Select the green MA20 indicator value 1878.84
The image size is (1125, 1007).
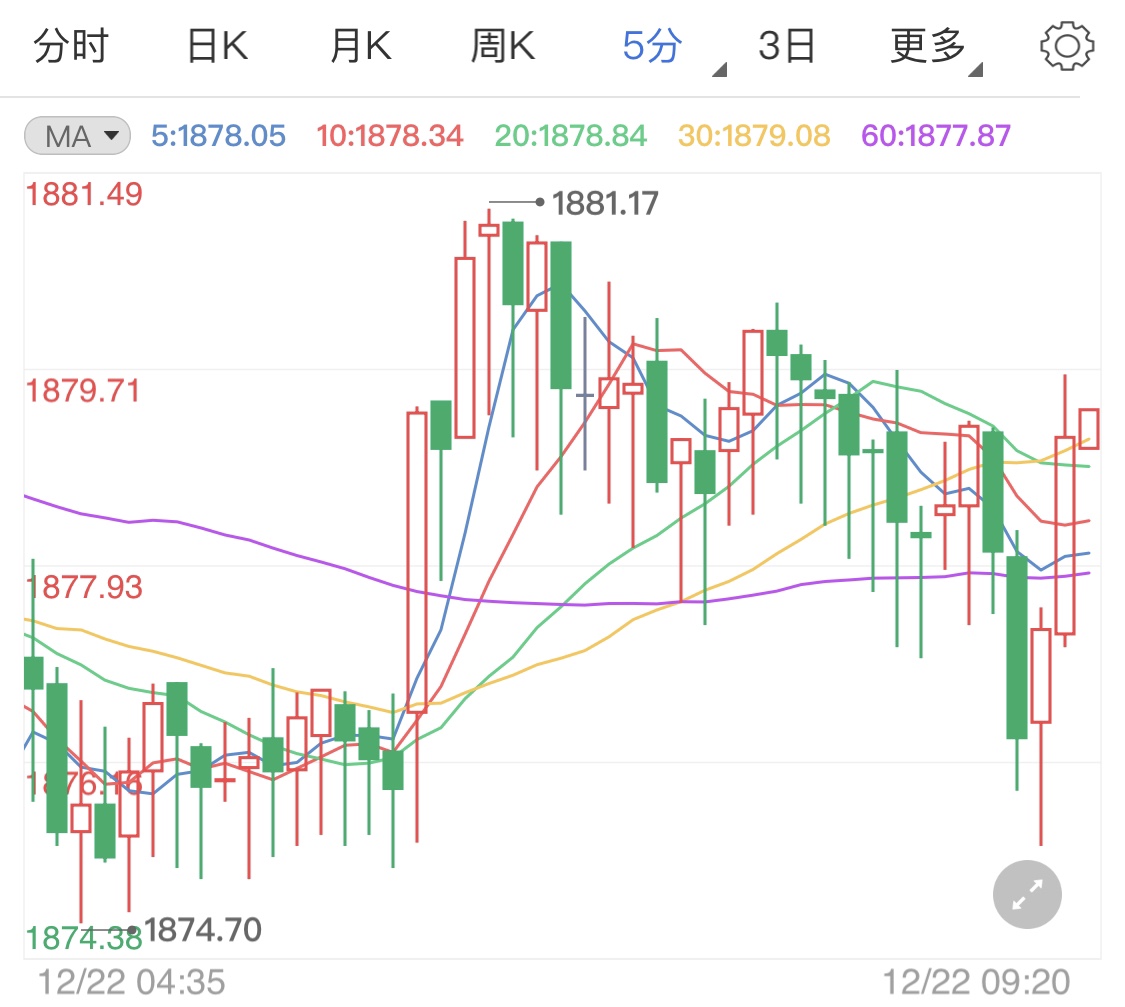[x=570, y=136]
